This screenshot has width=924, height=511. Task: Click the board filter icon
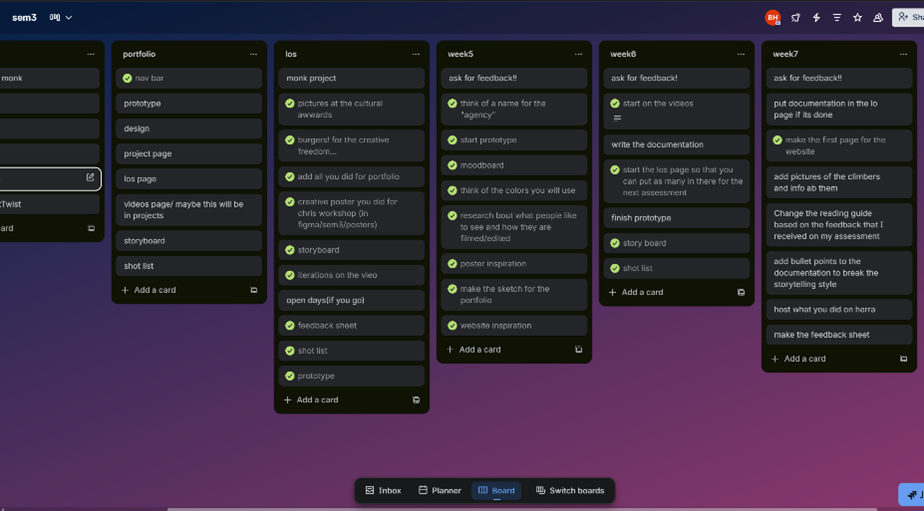837,18
